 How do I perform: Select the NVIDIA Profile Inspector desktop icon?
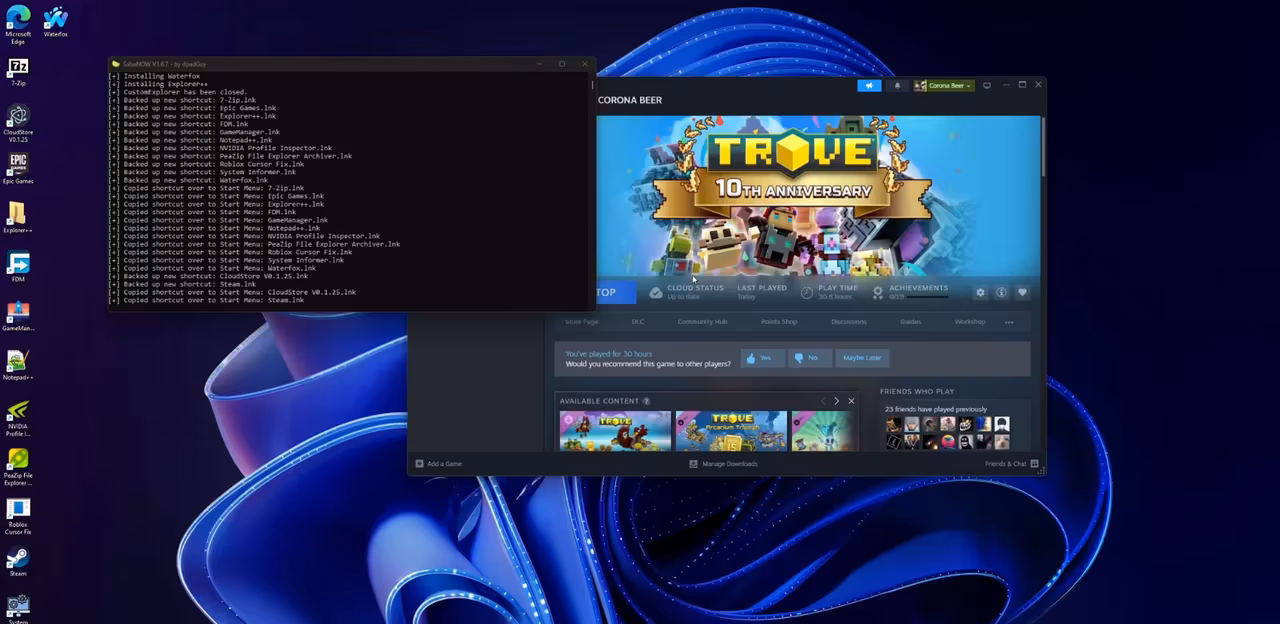click(x=18, y=419)
